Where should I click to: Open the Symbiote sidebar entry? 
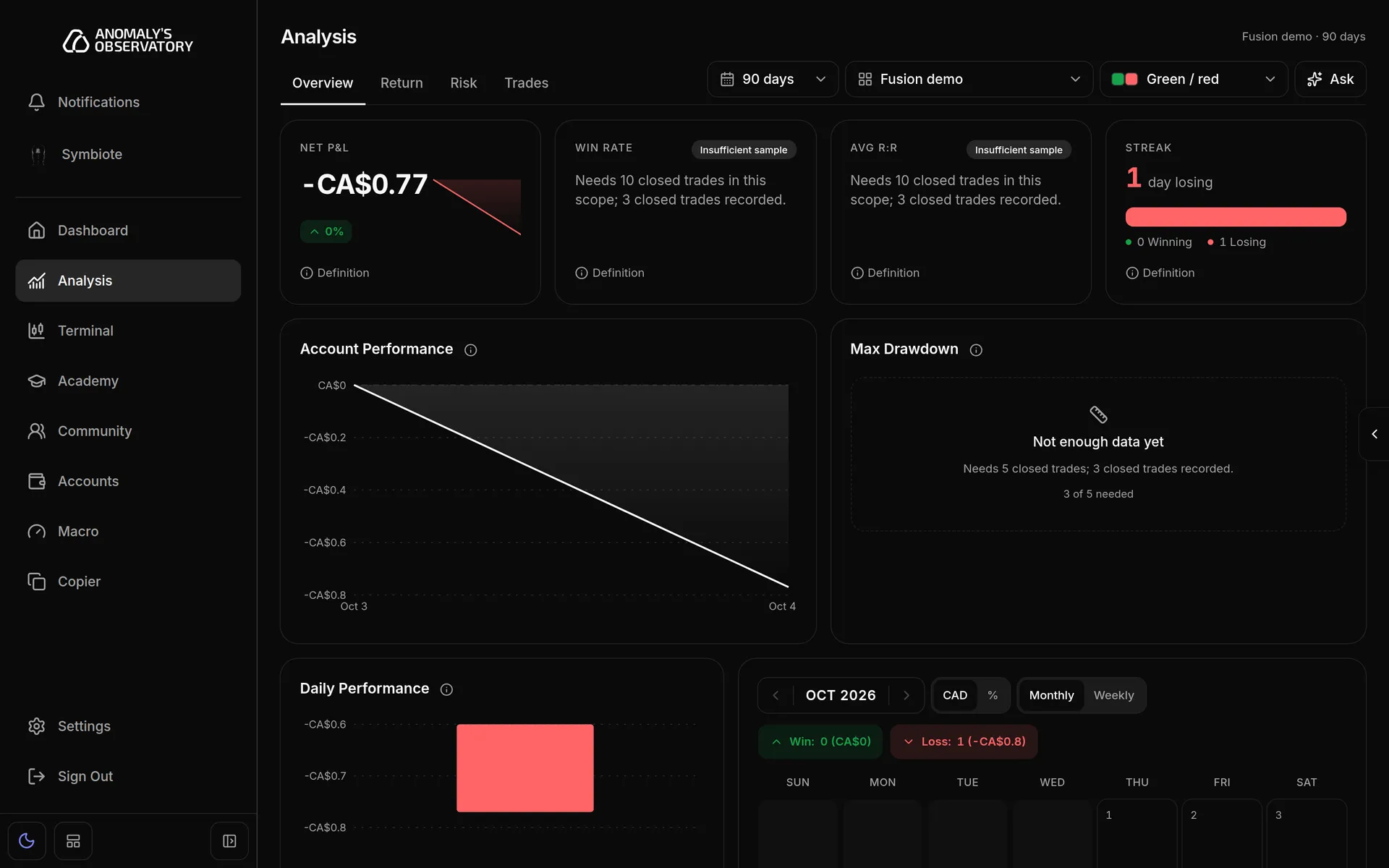click(x=128, y=154)
